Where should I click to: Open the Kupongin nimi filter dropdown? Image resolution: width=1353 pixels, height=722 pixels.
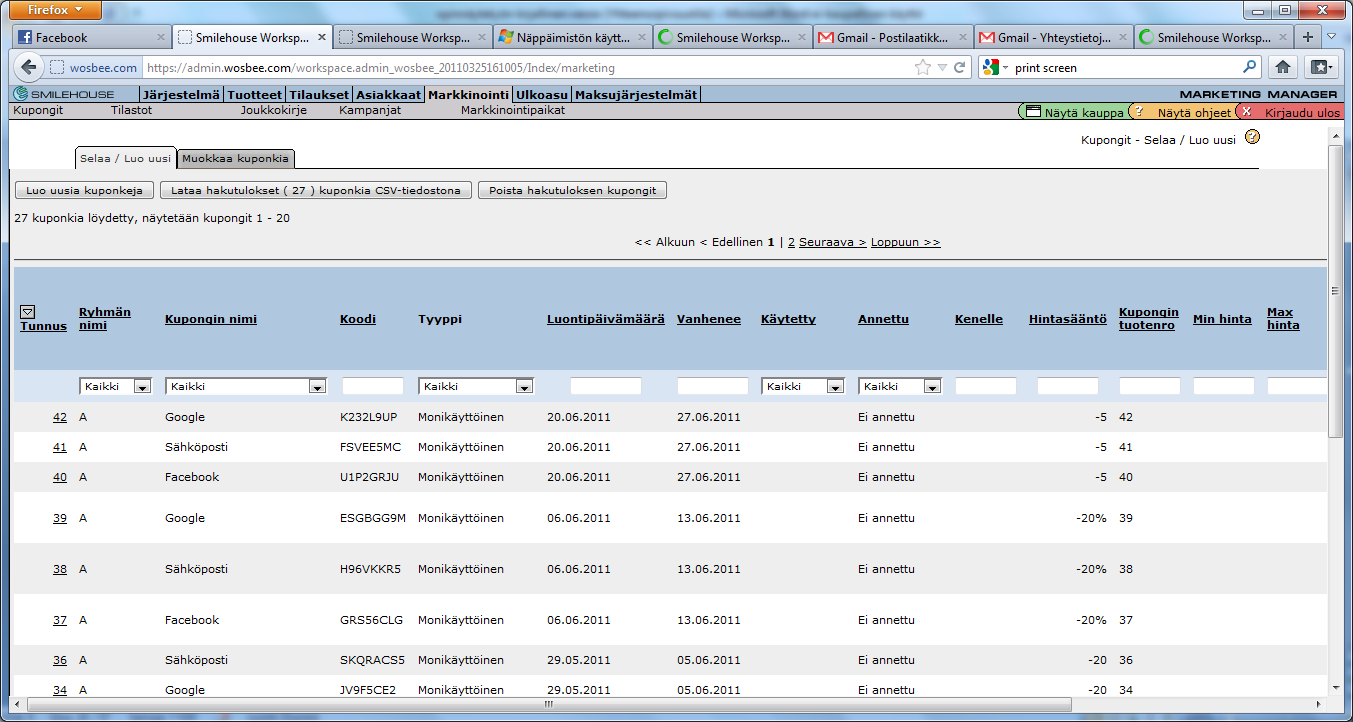coord(246,386)
